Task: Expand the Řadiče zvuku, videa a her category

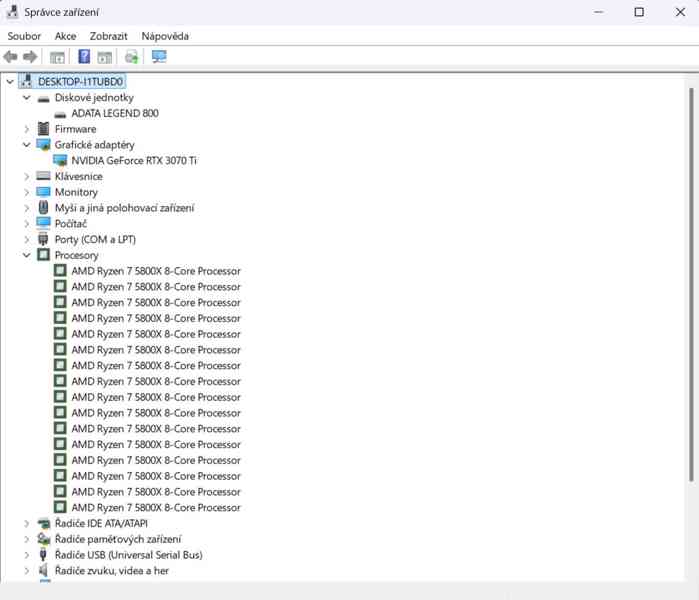Action: [27, 571]
